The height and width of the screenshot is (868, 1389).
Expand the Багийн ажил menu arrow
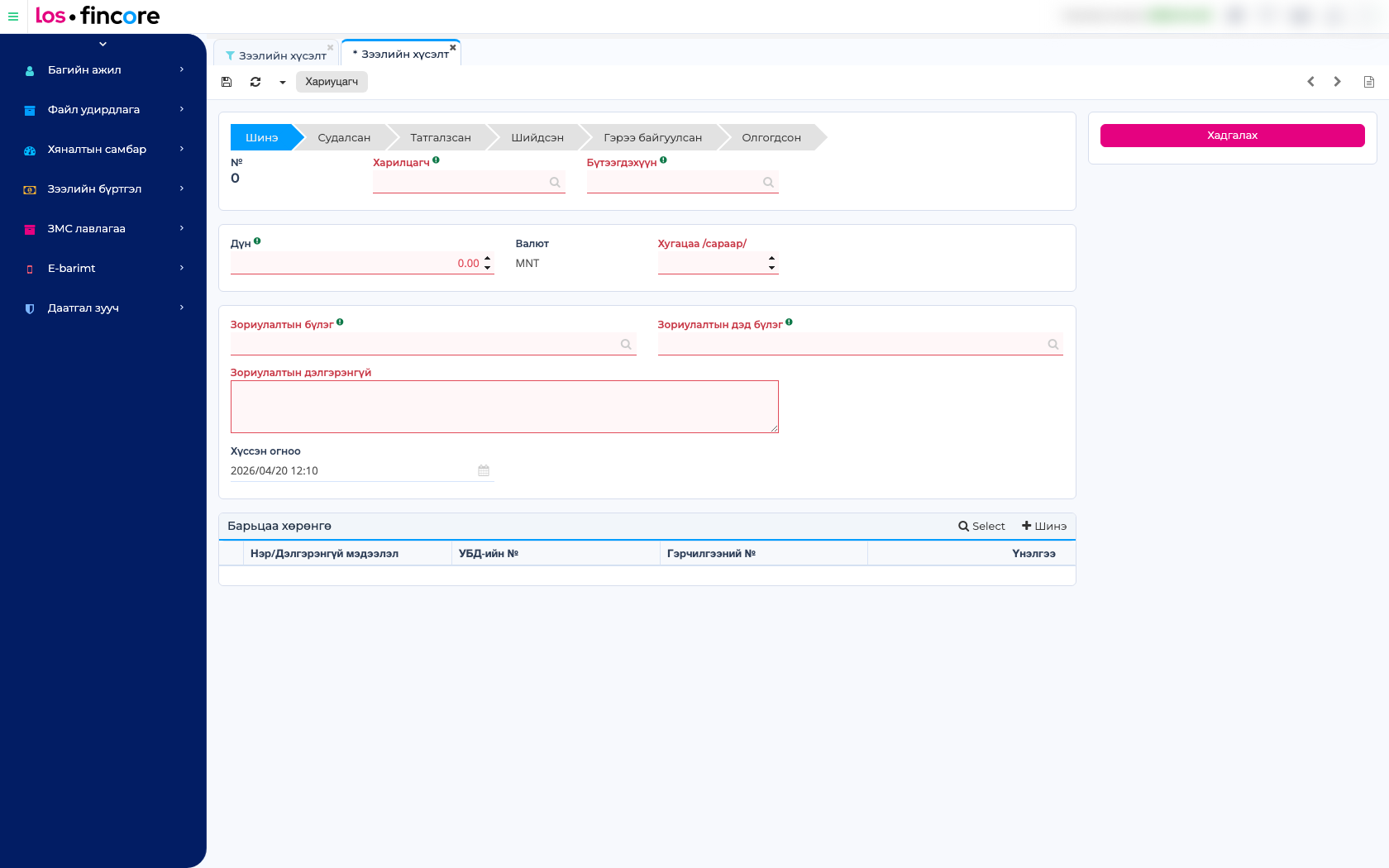tap(182, 70)
